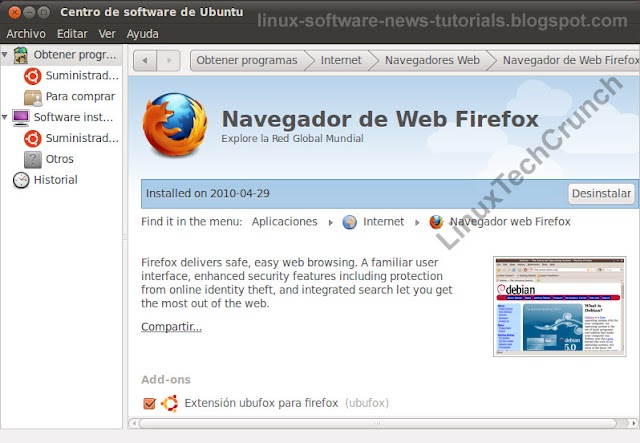Click the back navigation arrow button

coord(145,61)
